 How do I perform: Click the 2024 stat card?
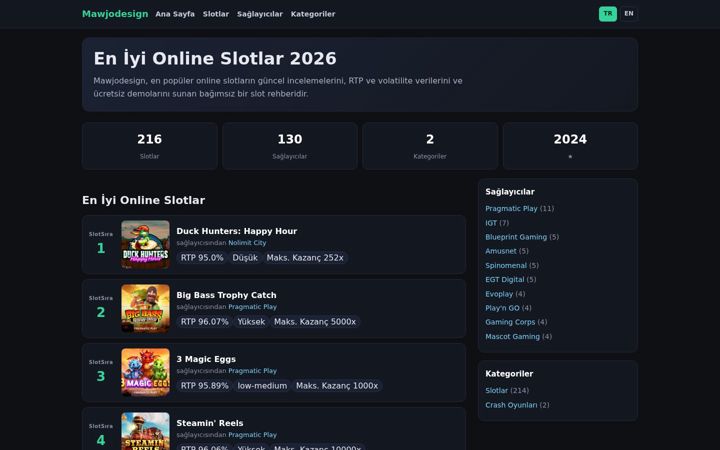click(x=570, y=146)
